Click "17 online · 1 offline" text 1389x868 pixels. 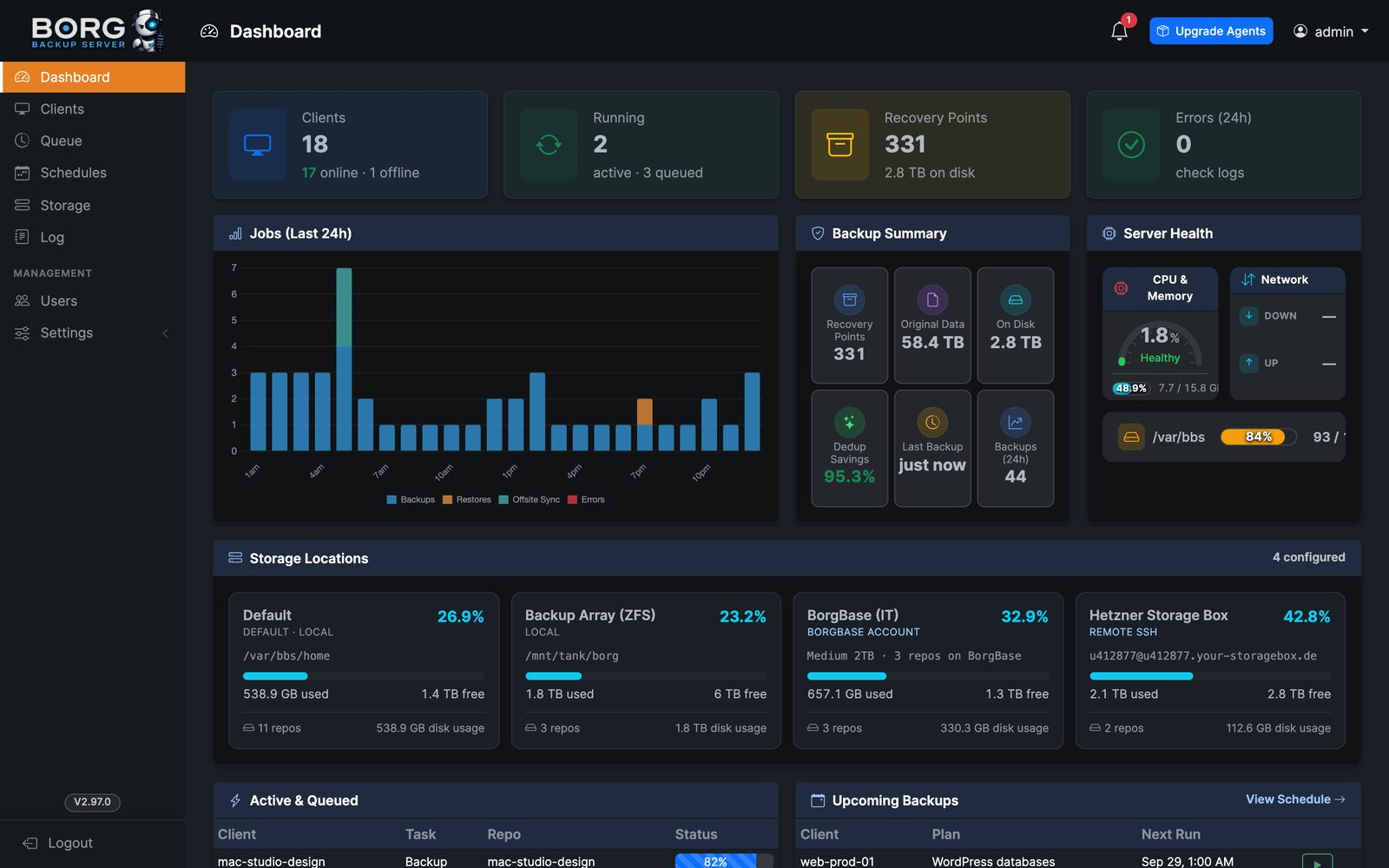coord(360,173)
